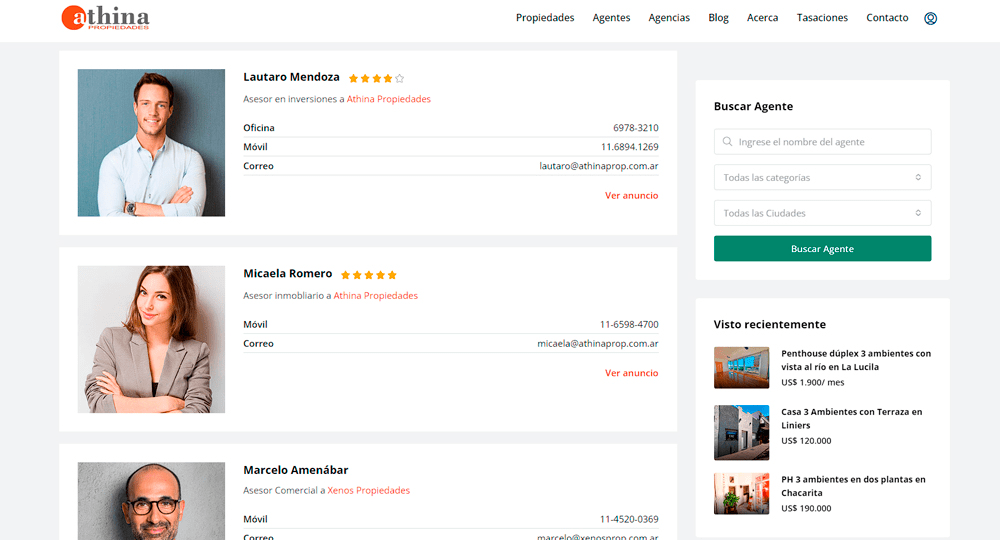Open the user account icon in header

click(930, 18)
